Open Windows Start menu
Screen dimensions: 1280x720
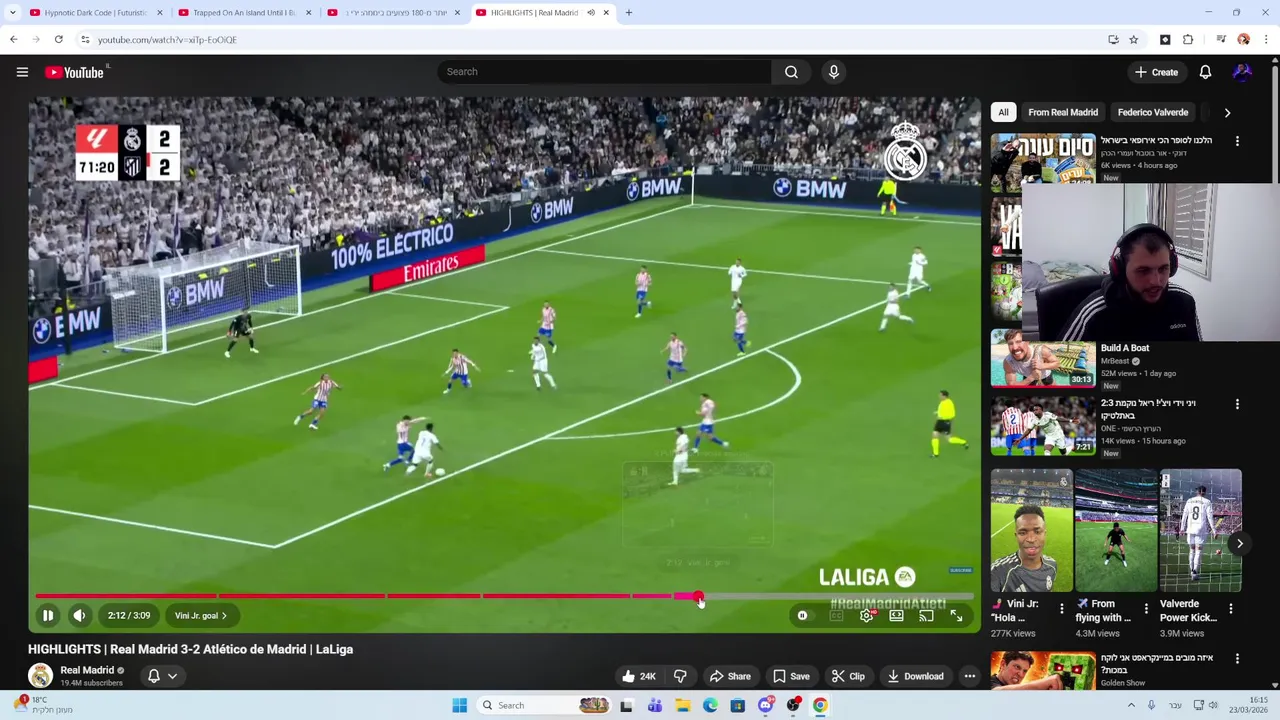click(459, 705)
